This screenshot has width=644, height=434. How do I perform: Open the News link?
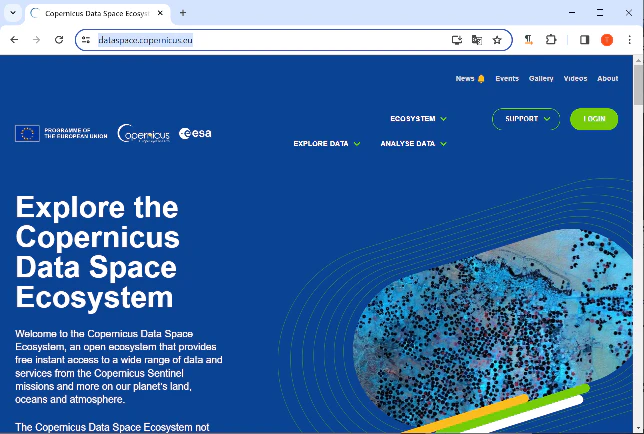[465, 78]
